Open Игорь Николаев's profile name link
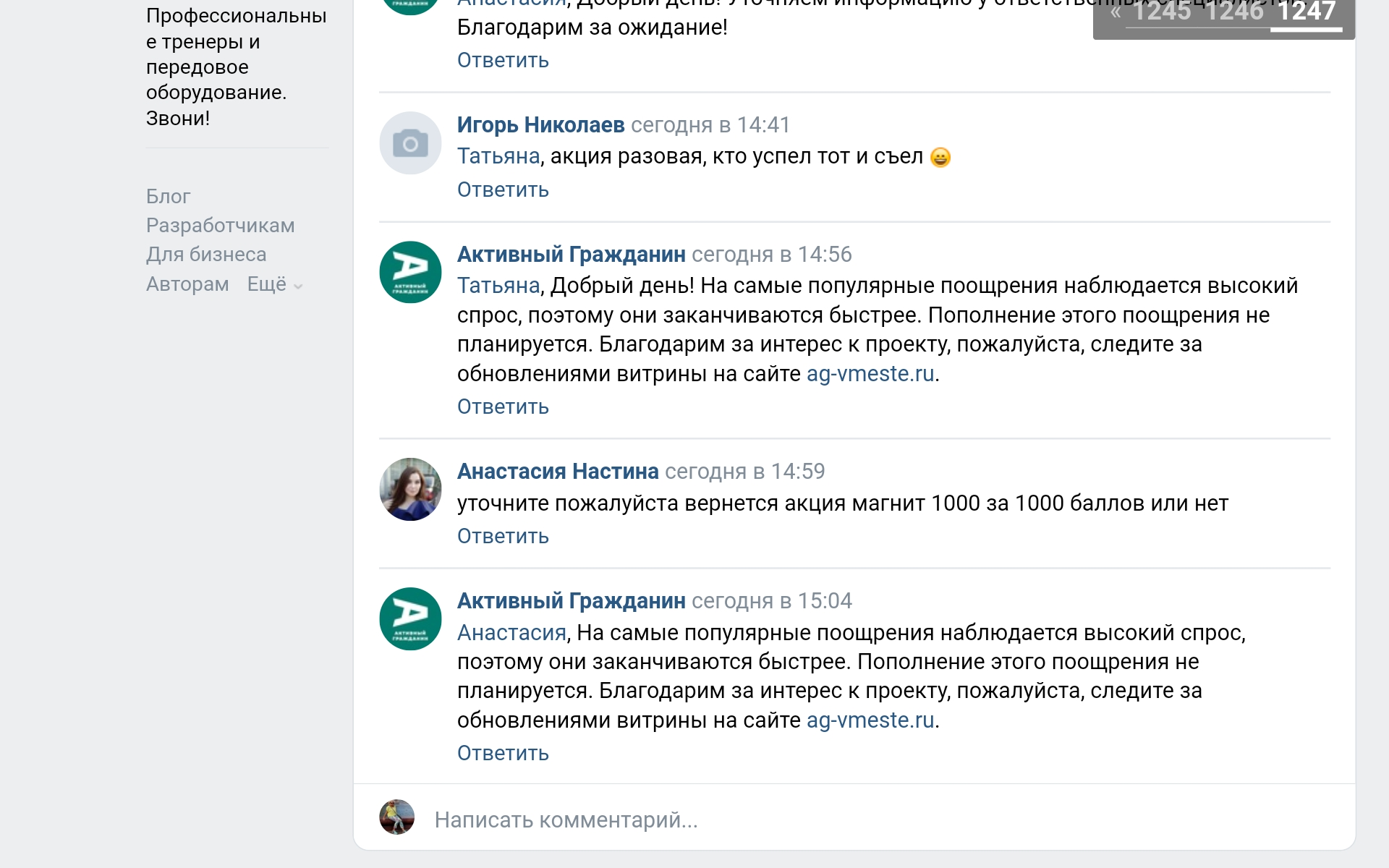 click(540, 125)
